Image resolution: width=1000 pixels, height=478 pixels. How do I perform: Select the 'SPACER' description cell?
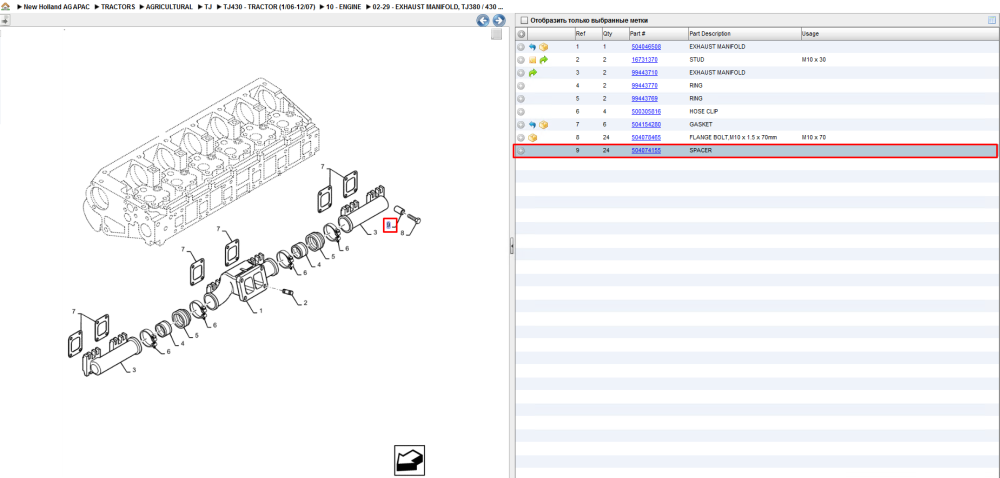tap(700, 151)
